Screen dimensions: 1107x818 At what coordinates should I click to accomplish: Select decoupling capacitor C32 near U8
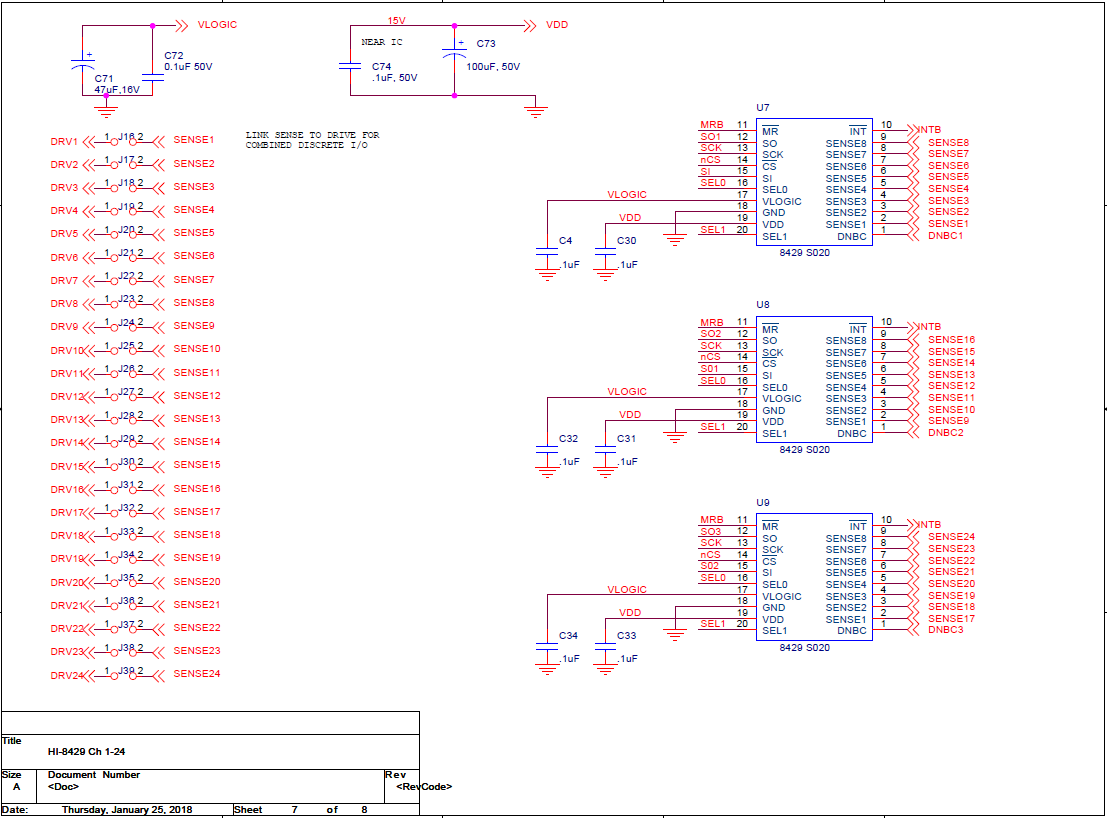[x=547, y=448]
